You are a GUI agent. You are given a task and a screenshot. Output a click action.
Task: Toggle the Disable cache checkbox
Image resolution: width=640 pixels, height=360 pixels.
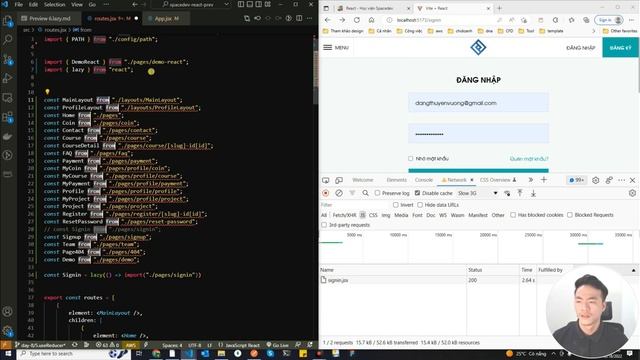[418, 193]
